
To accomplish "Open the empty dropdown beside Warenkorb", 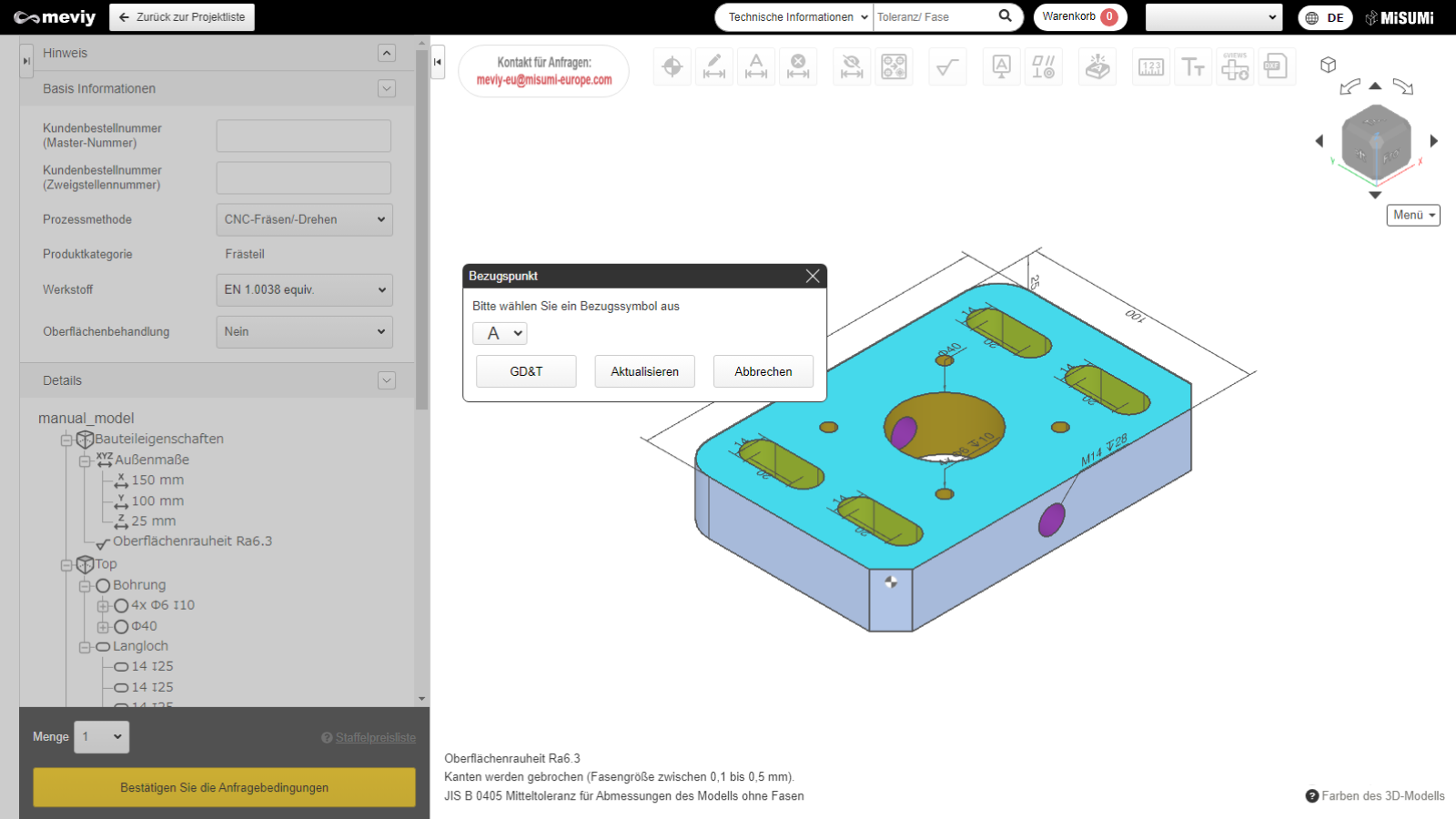I will pyautogui.click(x=1214, y=17).
